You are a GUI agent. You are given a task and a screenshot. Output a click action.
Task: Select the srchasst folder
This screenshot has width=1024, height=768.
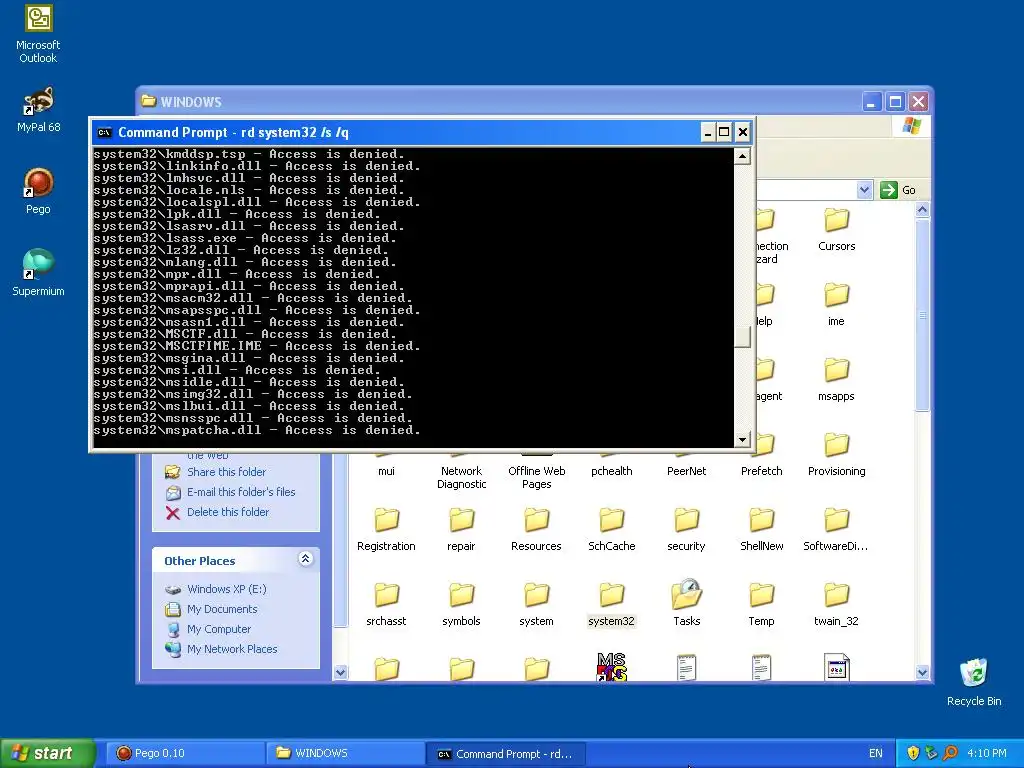pyautogui.click(x=386, y=605)
